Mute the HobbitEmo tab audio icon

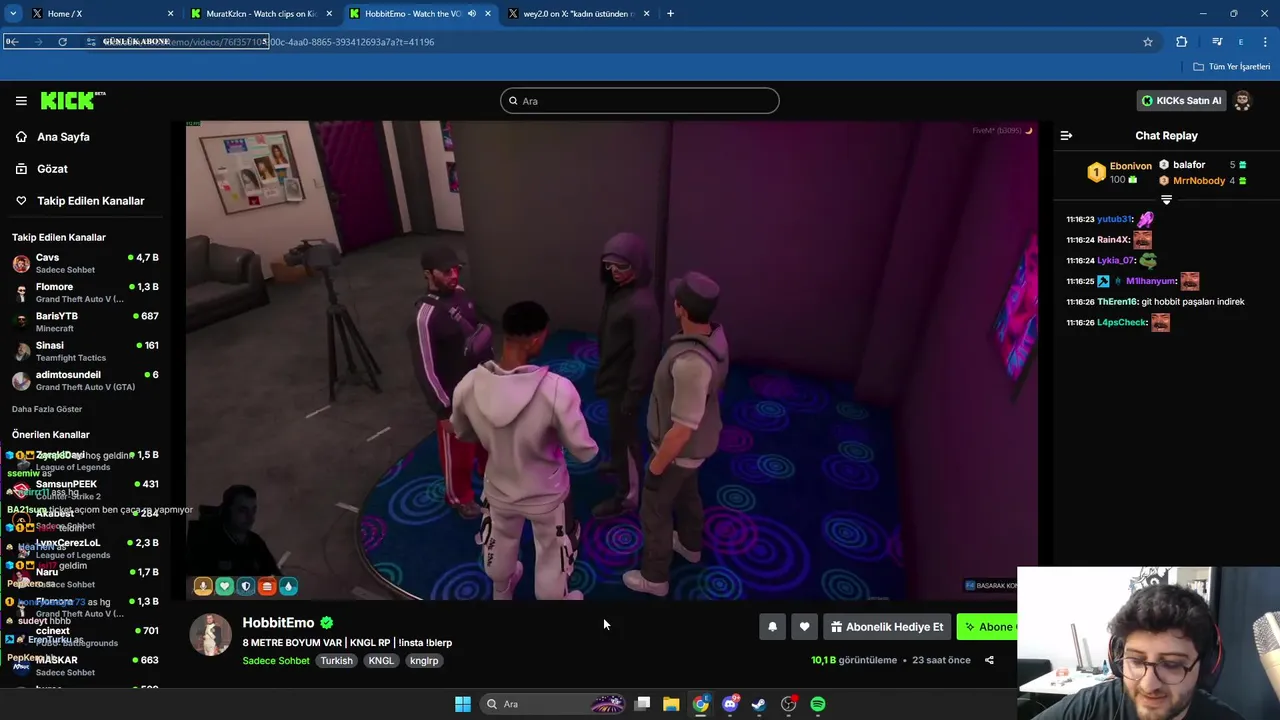coord(472,14)
